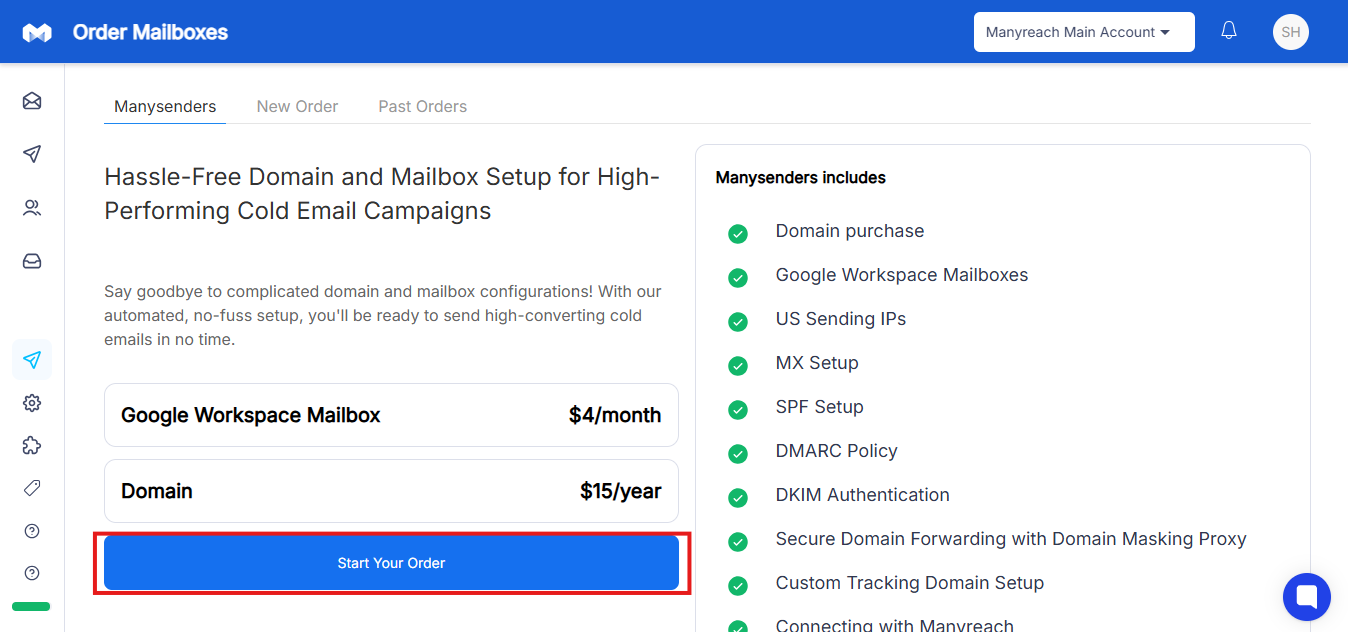Screen dimensions: 1348x632
Task: Select the Manysenders tab
Action: (165, 106)
